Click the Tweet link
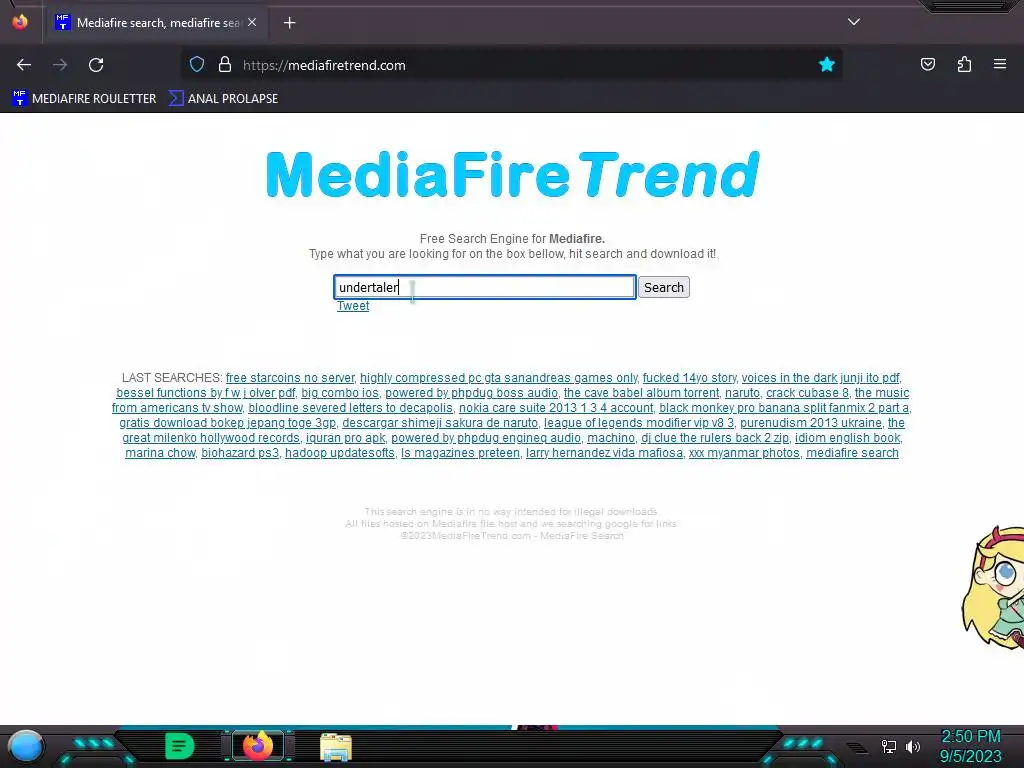 pyautogui.click(x=353, y=306)
